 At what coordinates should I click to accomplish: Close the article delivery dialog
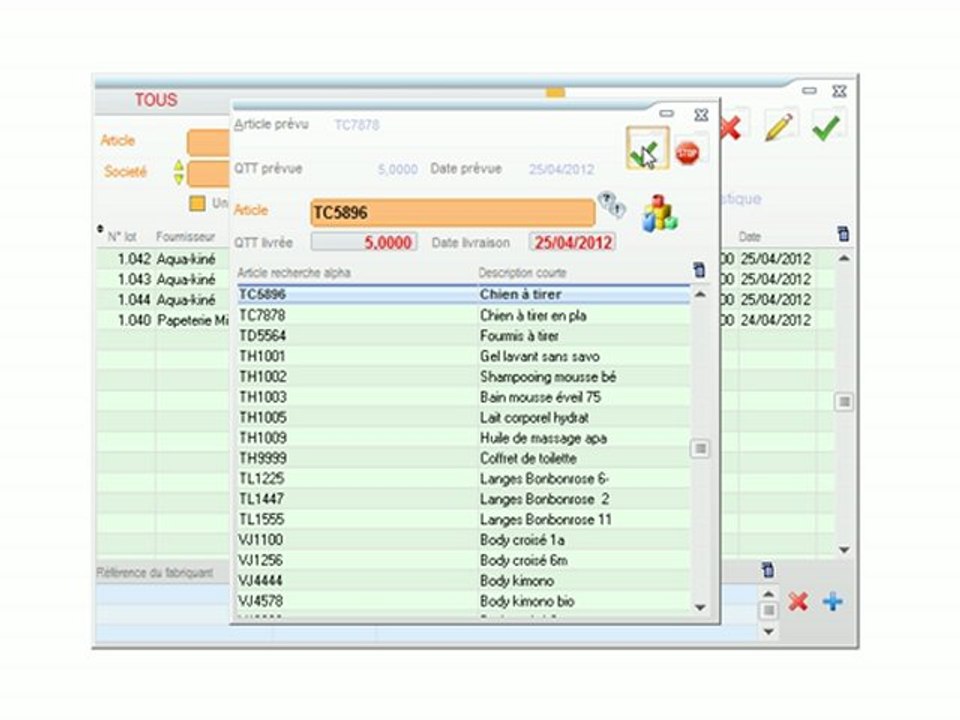coord(701,114)
